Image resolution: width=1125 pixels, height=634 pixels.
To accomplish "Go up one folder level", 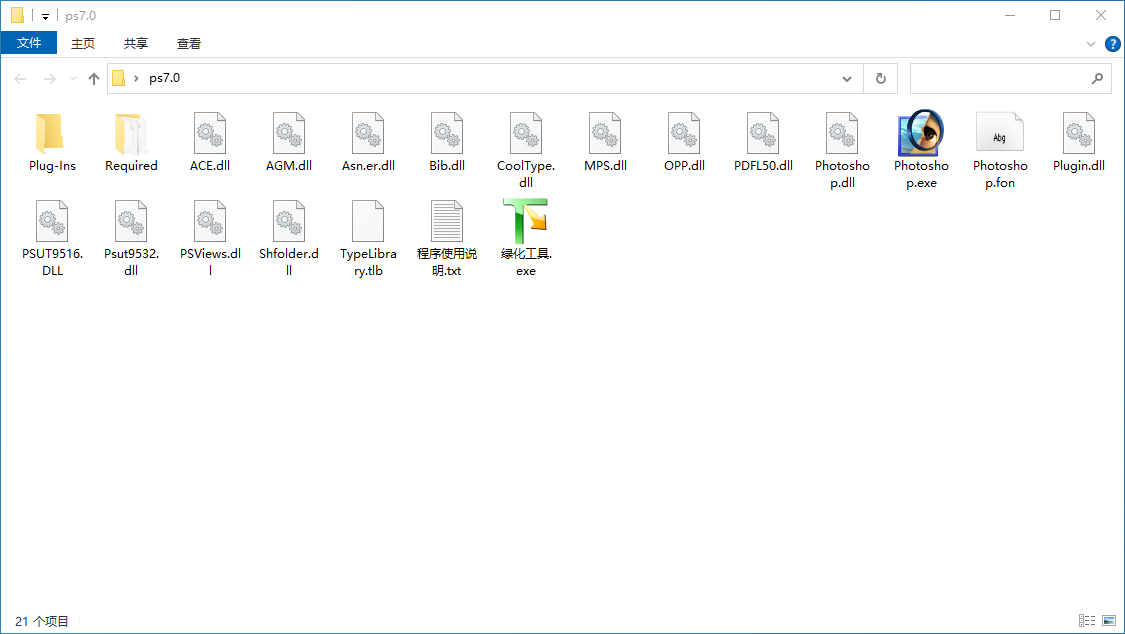I will pos(93,78).
